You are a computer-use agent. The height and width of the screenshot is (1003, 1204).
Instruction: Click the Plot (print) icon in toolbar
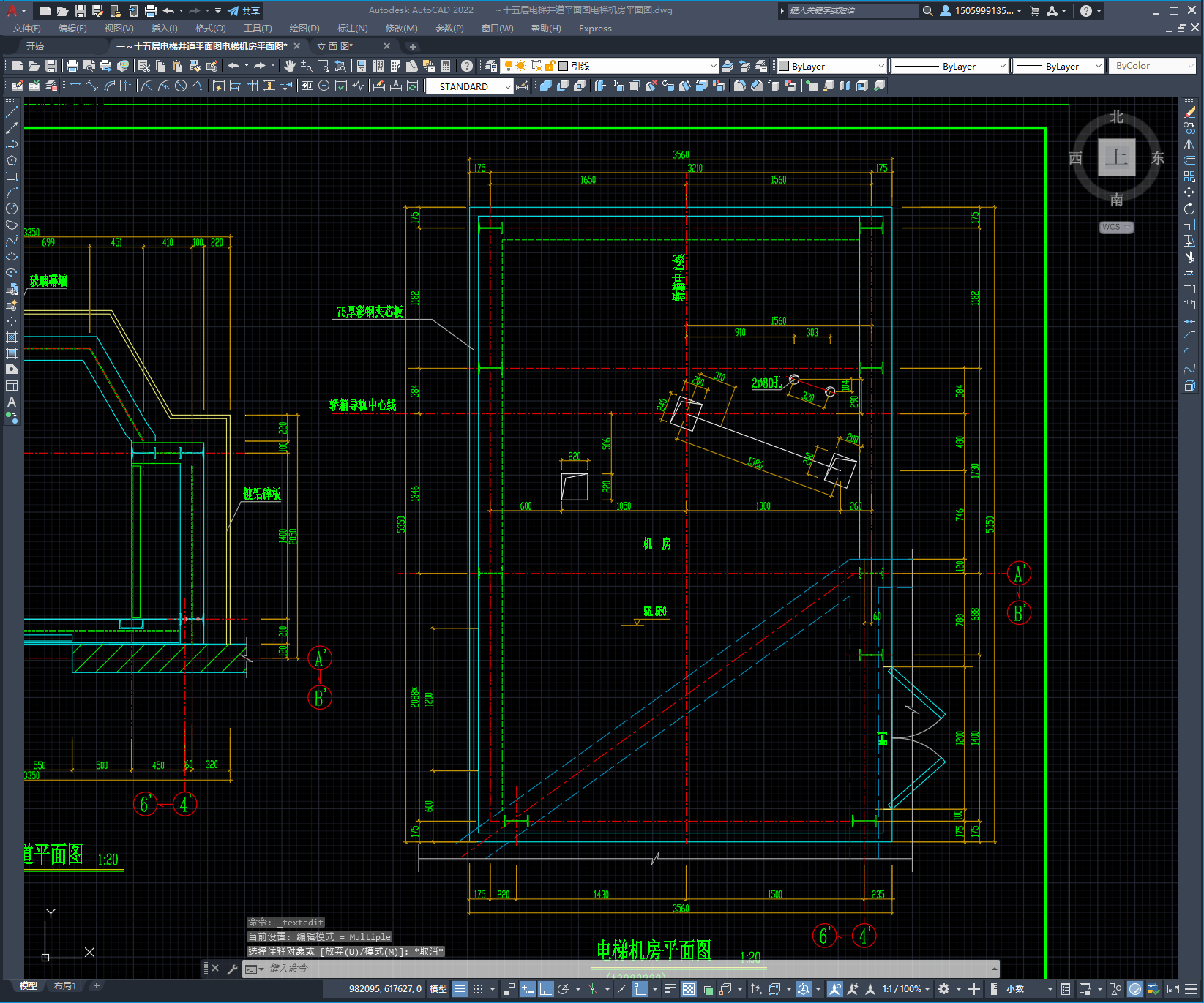tap(72, 66)
